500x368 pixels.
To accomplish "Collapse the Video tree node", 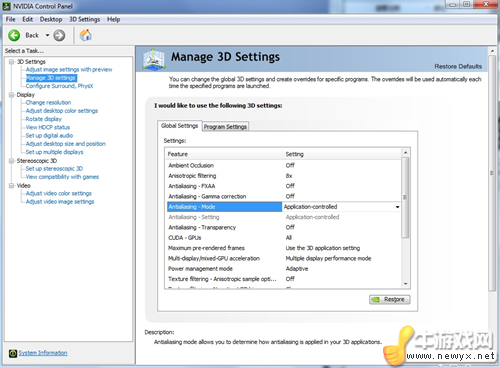I will click(12, 185).
